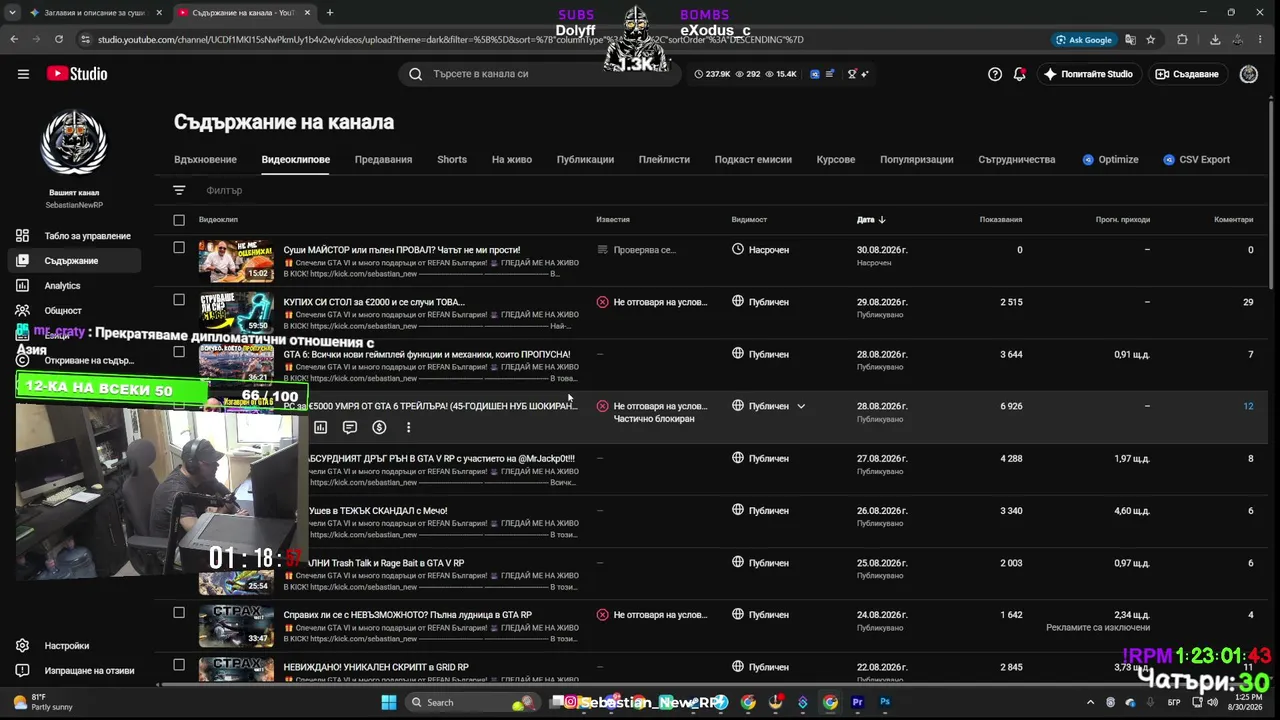
Task: Select the КУПИХ СИ СТОЛ video checkbox
Action: [179, 299]
